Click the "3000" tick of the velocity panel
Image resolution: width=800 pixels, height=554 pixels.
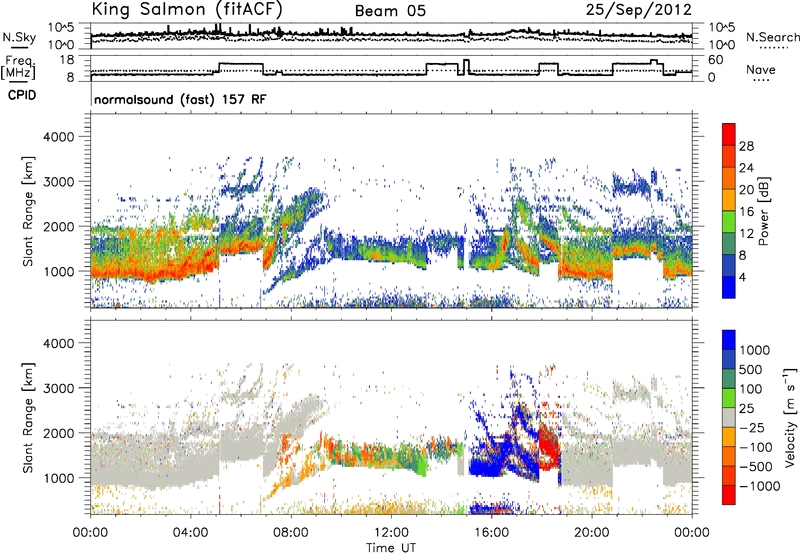58,388
